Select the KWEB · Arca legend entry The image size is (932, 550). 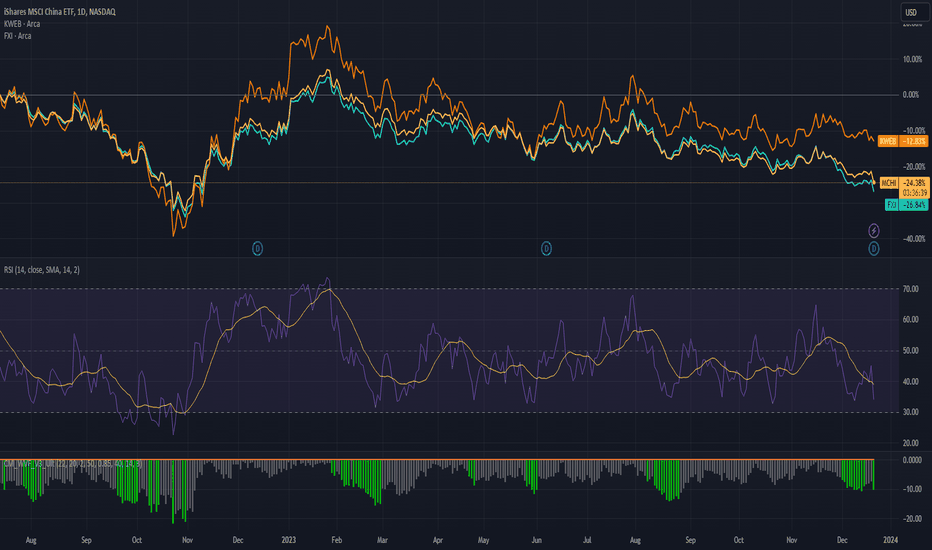click(22, 24)
